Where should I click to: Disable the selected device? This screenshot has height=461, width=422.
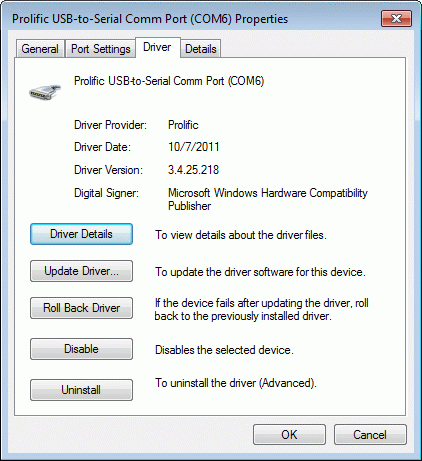[81, 349]
